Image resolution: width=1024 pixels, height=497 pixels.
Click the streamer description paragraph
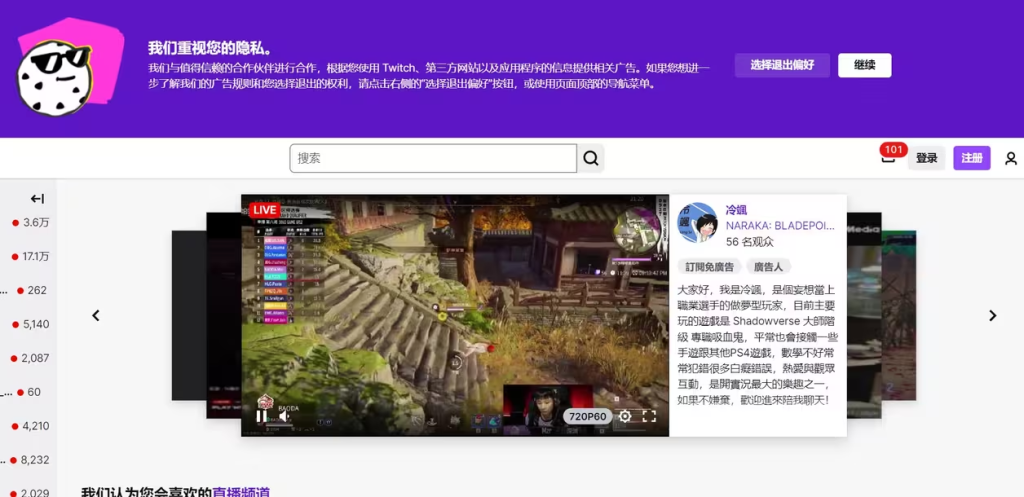[x=758, y=344]
